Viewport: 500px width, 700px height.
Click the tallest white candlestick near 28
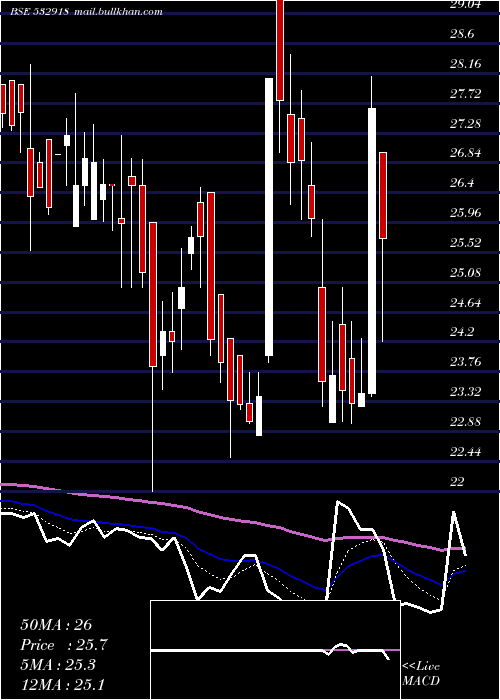(x=269, y=217)
